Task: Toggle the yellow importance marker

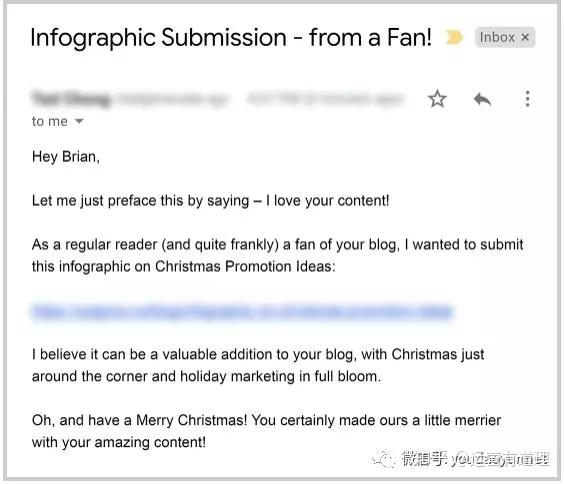Action: coord(454,37)
